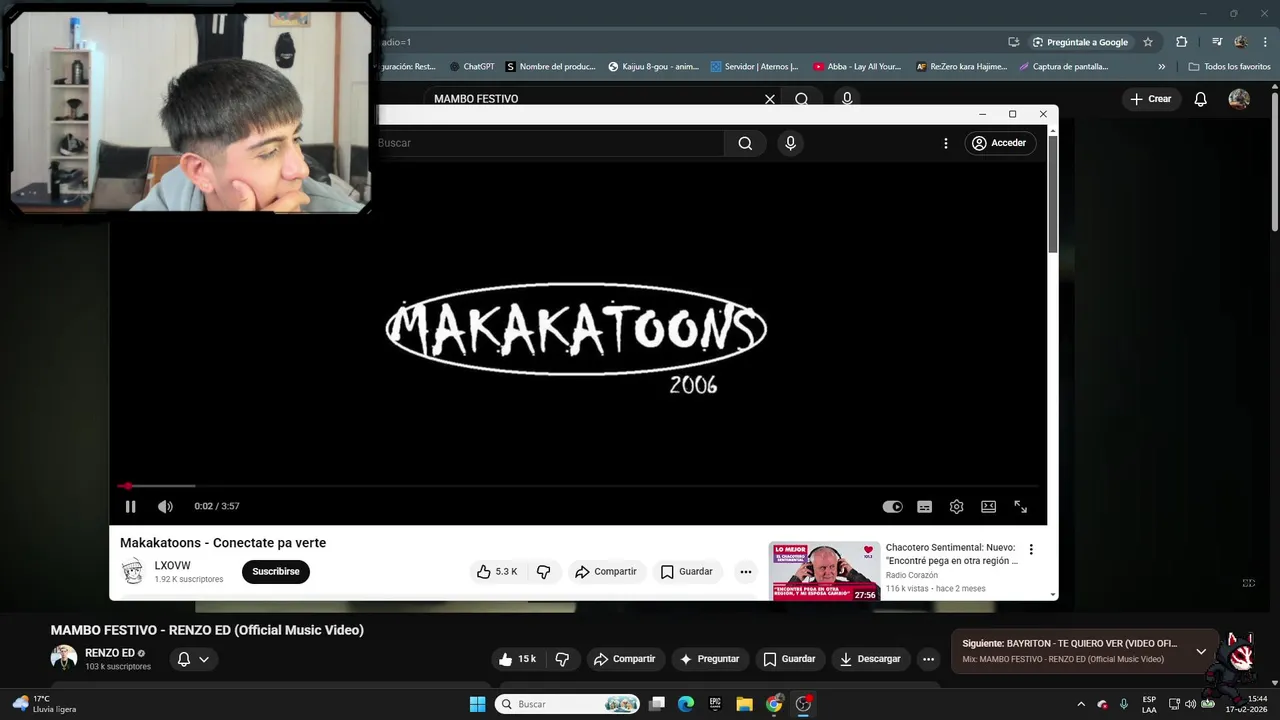Image resolution: width=1280 pixels, height=720 pixels.
Task: Click Preguntar button under MAMBO FESTIVO
Action: pos(710,659)
